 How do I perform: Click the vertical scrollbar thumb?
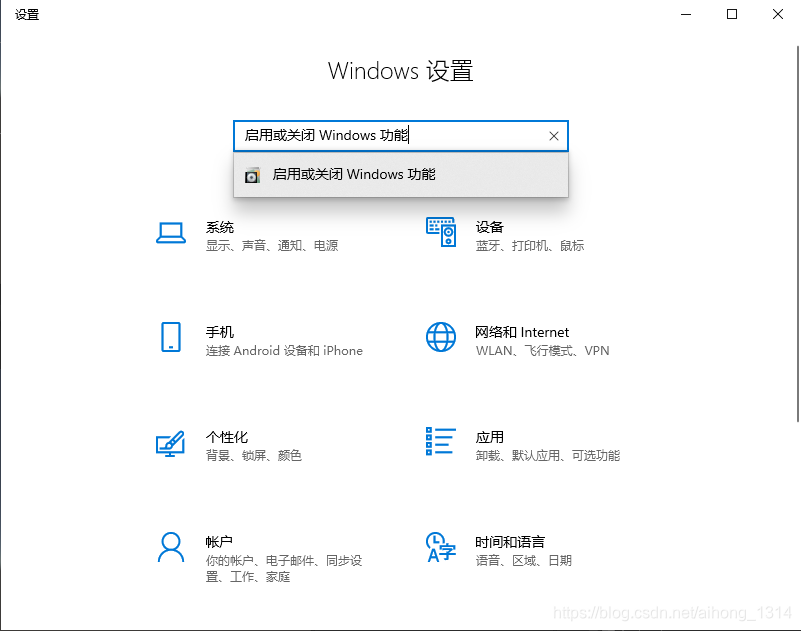pyautogui.click(x=797, y=234)
